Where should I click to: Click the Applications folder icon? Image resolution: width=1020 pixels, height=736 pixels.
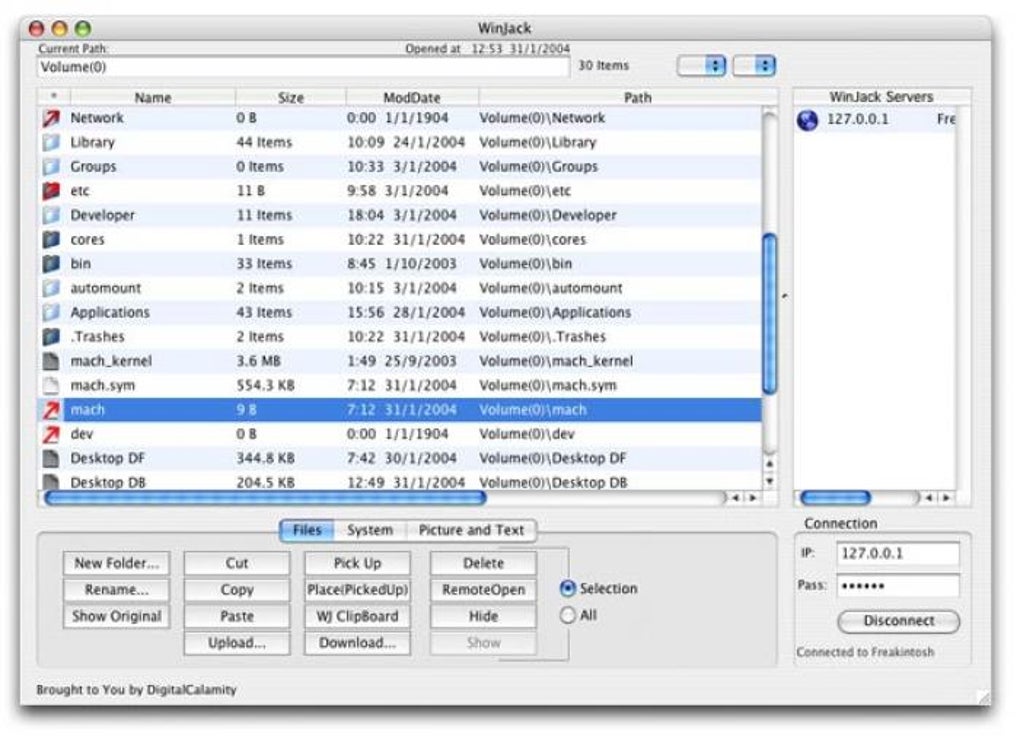click(x=51, y=312)
